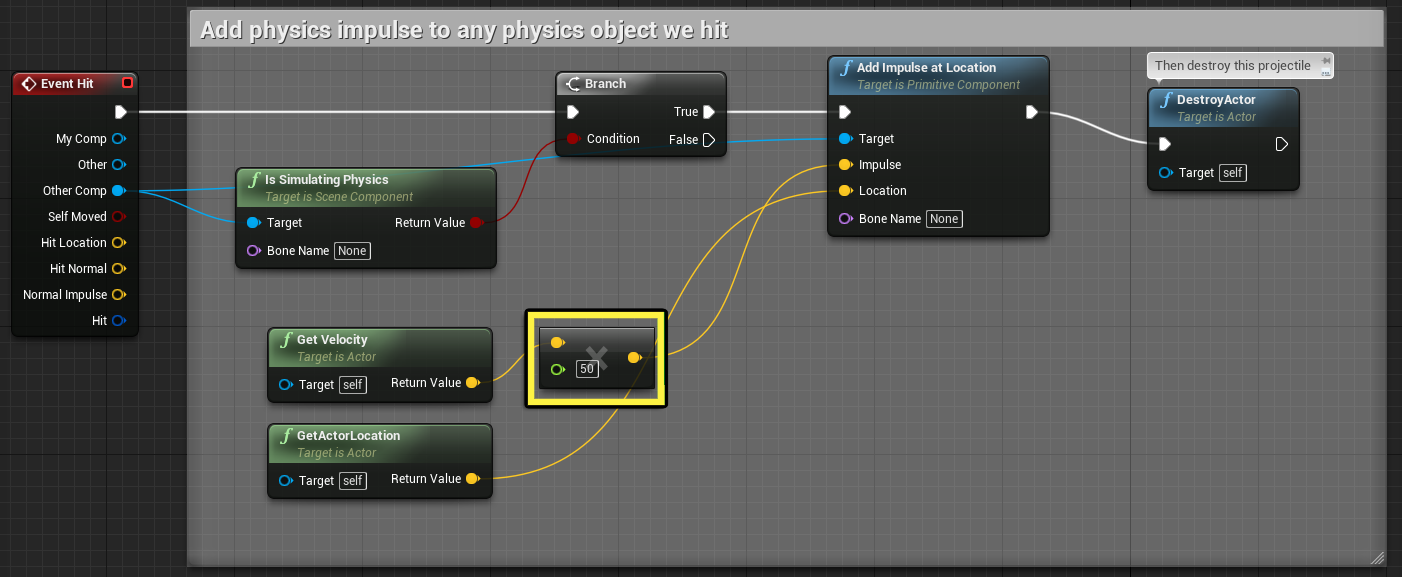Click the Event Hit red delegate pin
1402x577 pixels.
[x=127, y=83]
